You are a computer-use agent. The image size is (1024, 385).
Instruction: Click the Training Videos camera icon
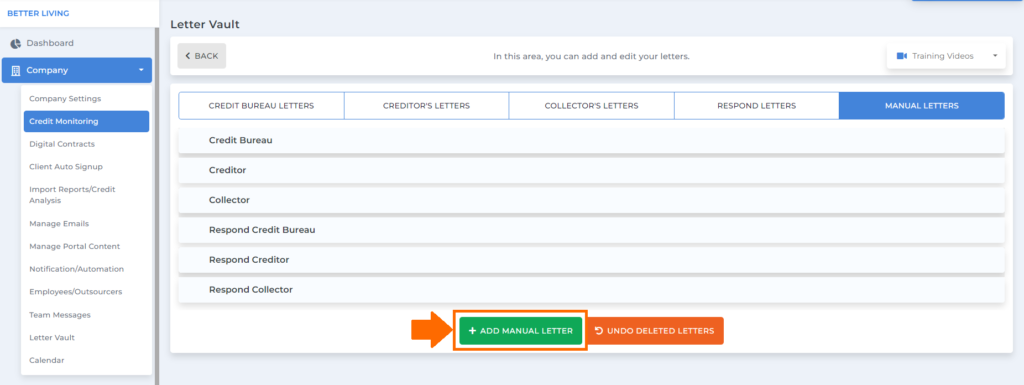902,56
